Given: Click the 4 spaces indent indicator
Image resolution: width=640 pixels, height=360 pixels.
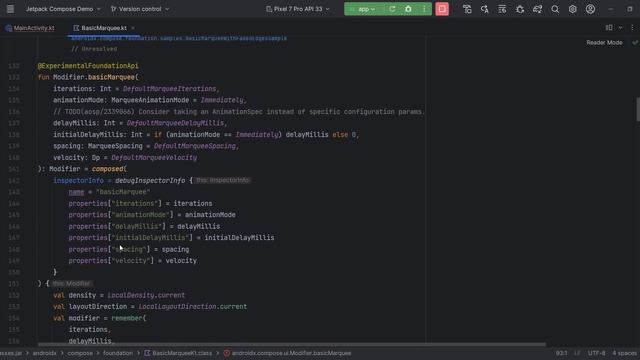Looking at the screenshot, I should pyautogui.click(x=624, y=353).
